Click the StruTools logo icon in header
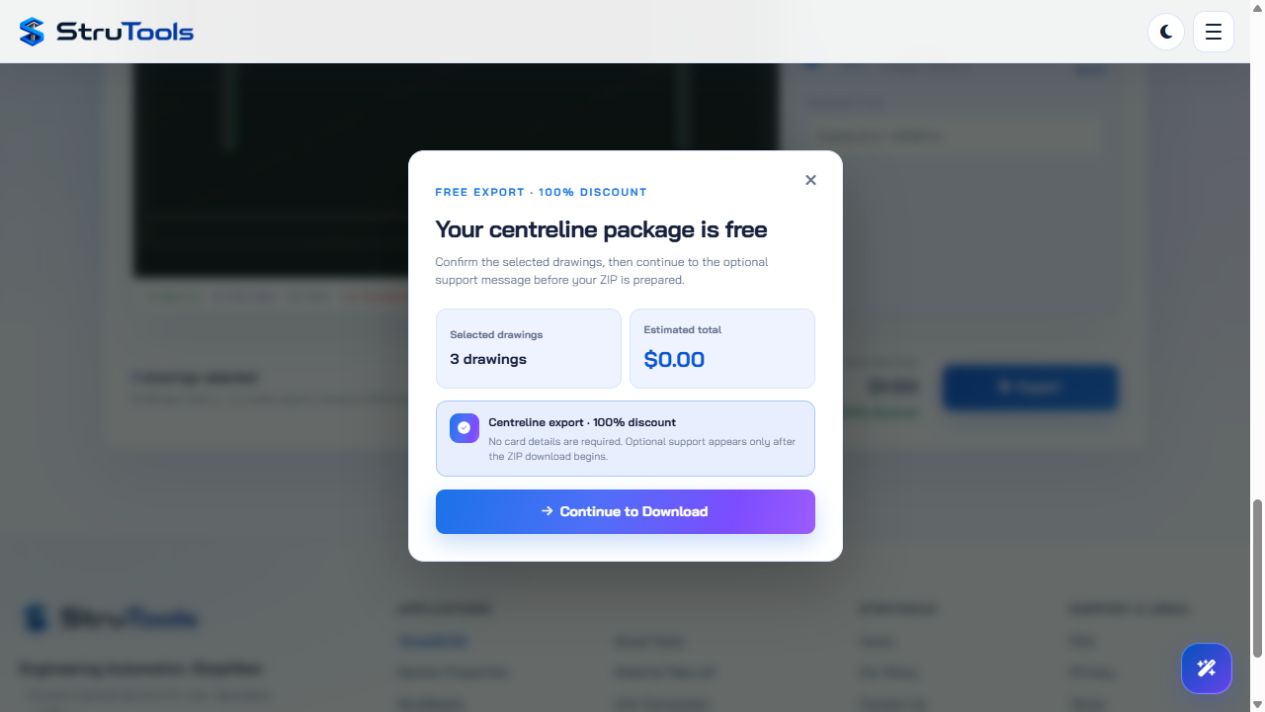 coord(32,32)
